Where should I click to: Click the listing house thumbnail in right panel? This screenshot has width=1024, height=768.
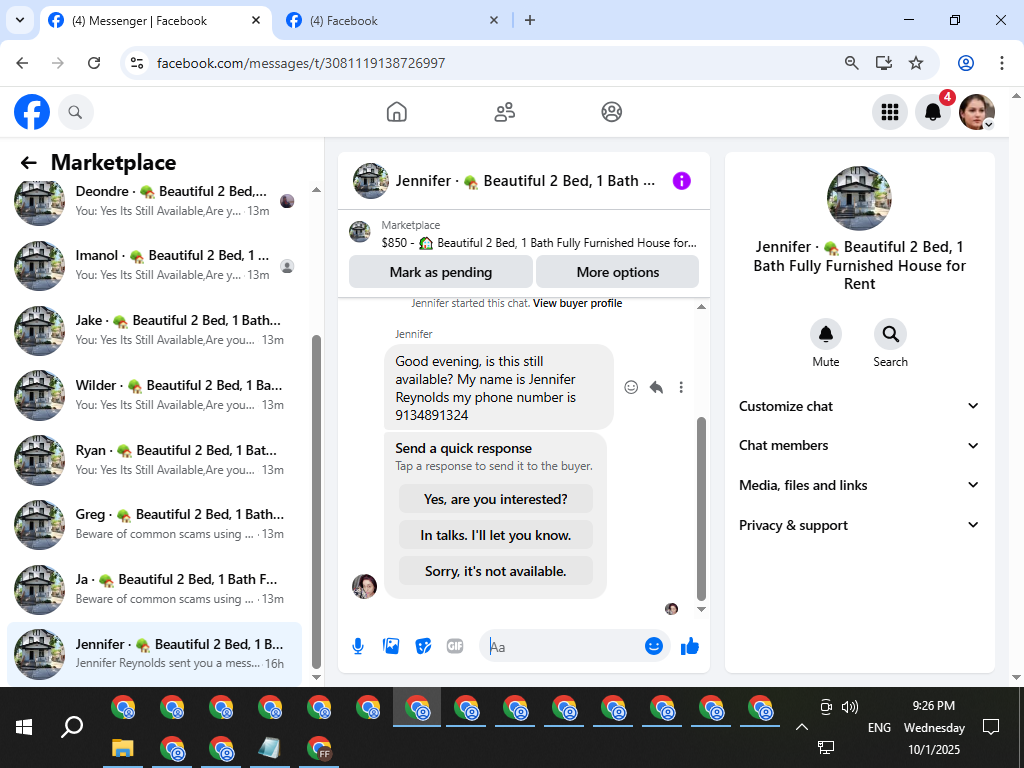tap(859, 198)
